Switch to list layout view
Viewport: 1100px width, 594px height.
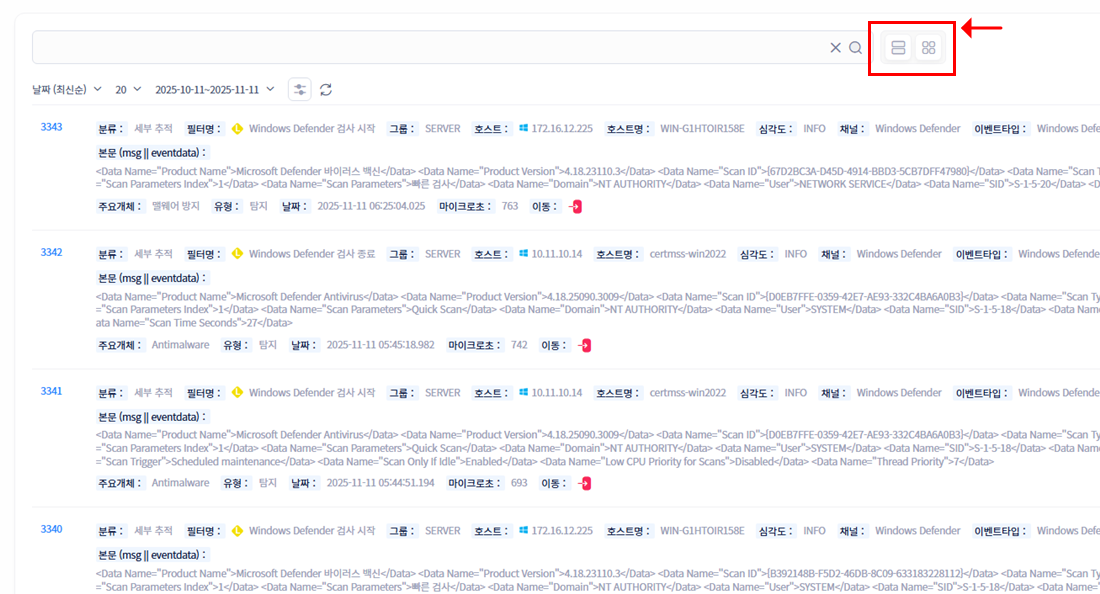point(898,48)
